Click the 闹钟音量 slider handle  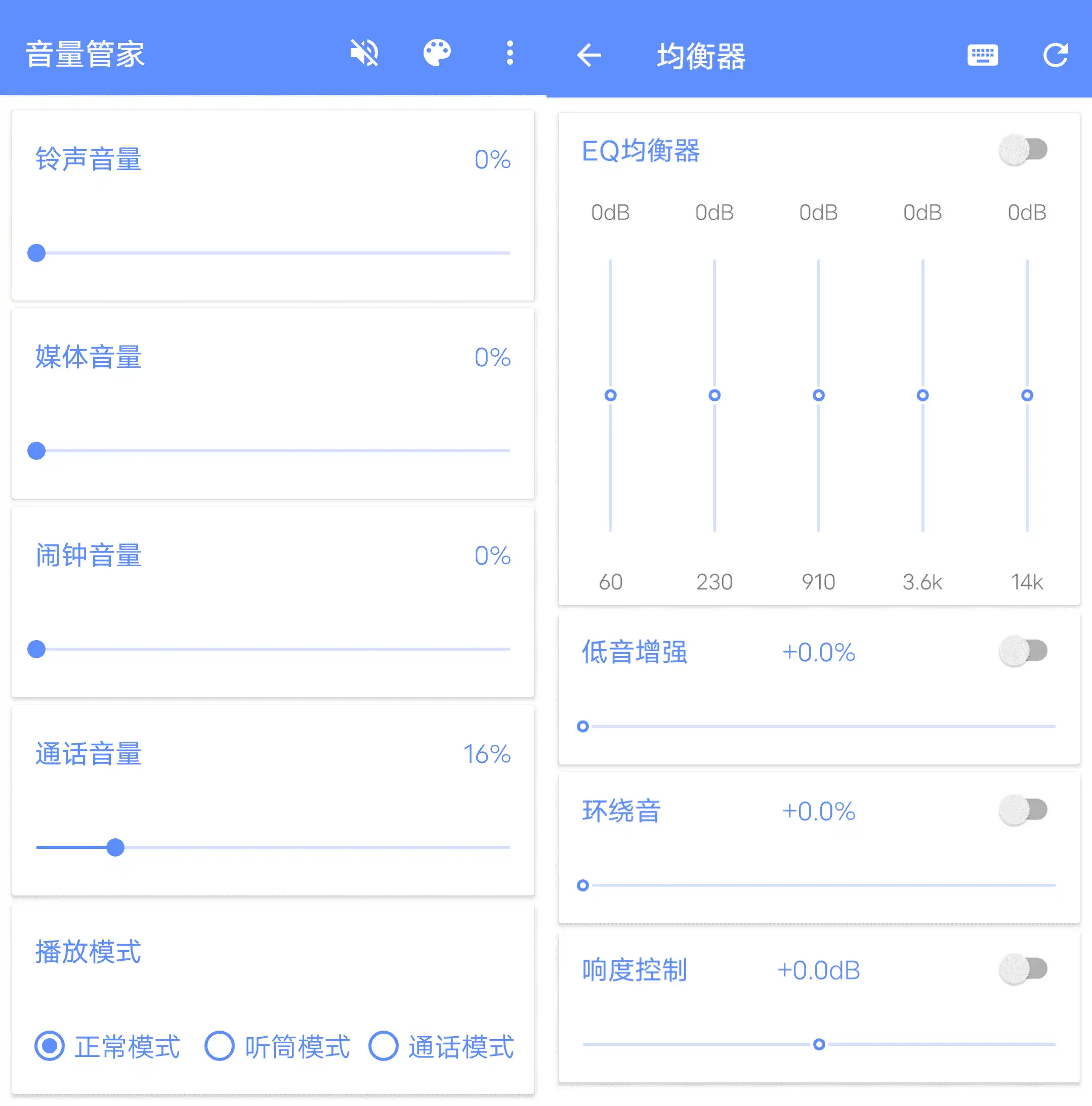coord(36,649)
